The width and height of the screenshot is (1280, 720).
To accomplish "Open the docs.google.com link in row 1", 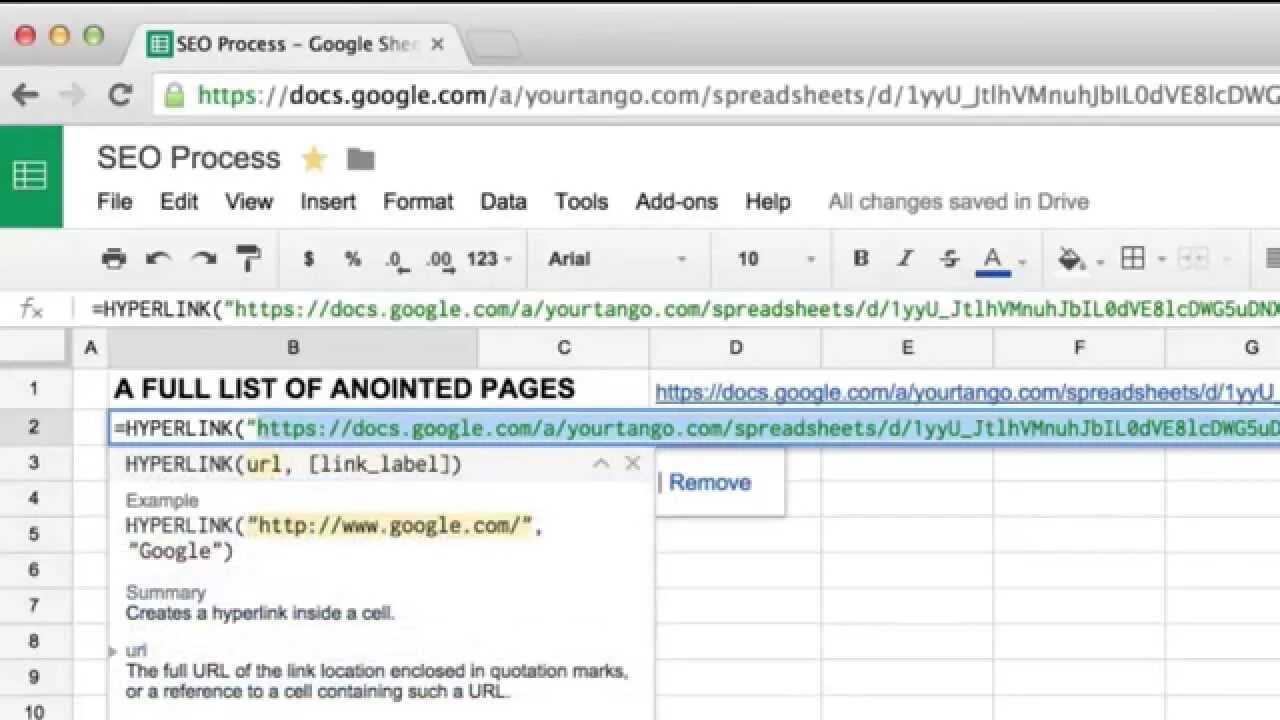I will pyautogui.click(x=967, y=392).
